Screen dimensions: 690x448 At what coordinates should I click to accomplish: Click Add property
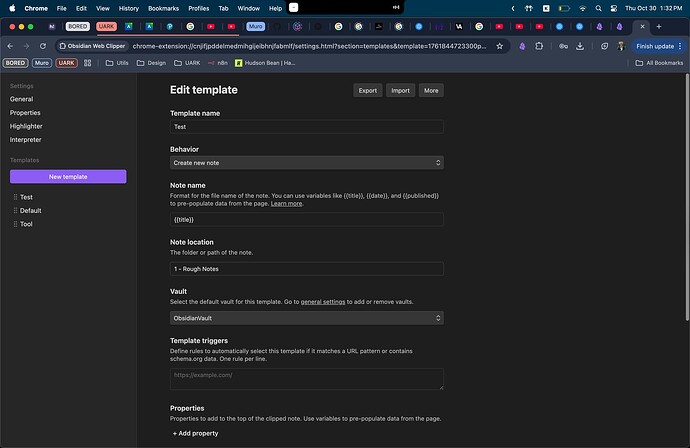pyautogui.click(x=196, y=433)
